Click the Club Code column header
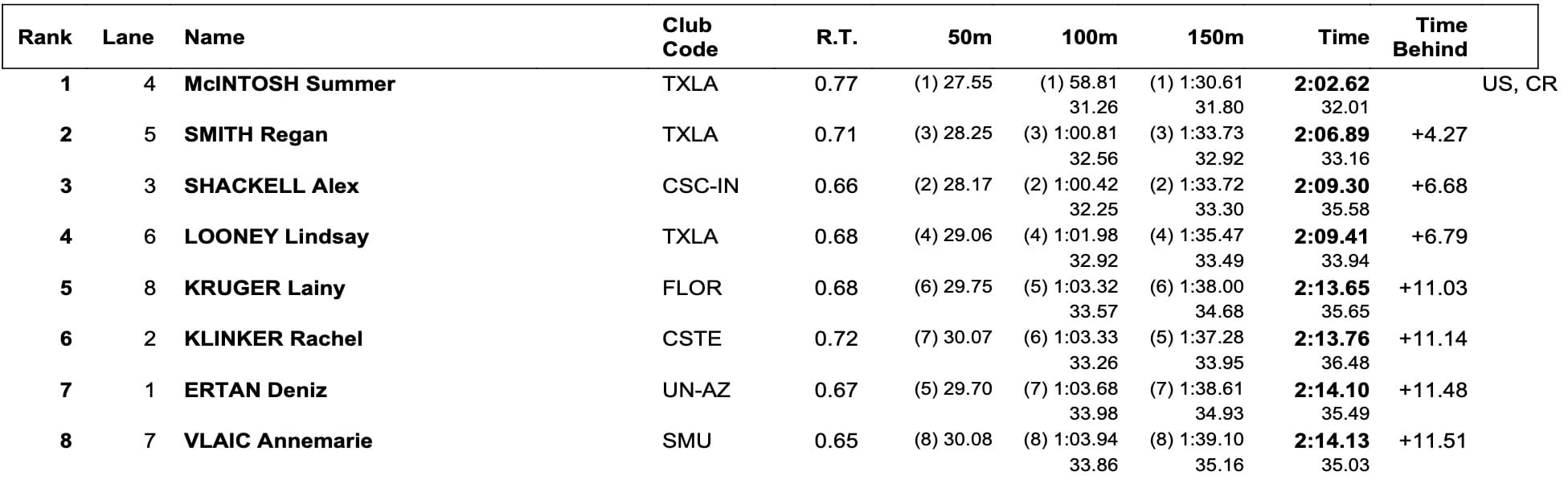 (690, 37)
